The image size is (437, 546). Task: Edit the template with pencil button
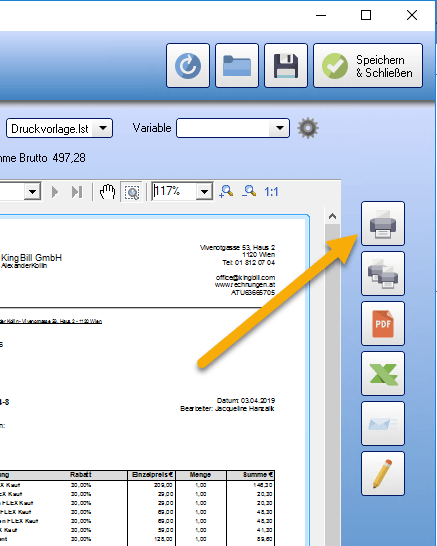point(383,474)
